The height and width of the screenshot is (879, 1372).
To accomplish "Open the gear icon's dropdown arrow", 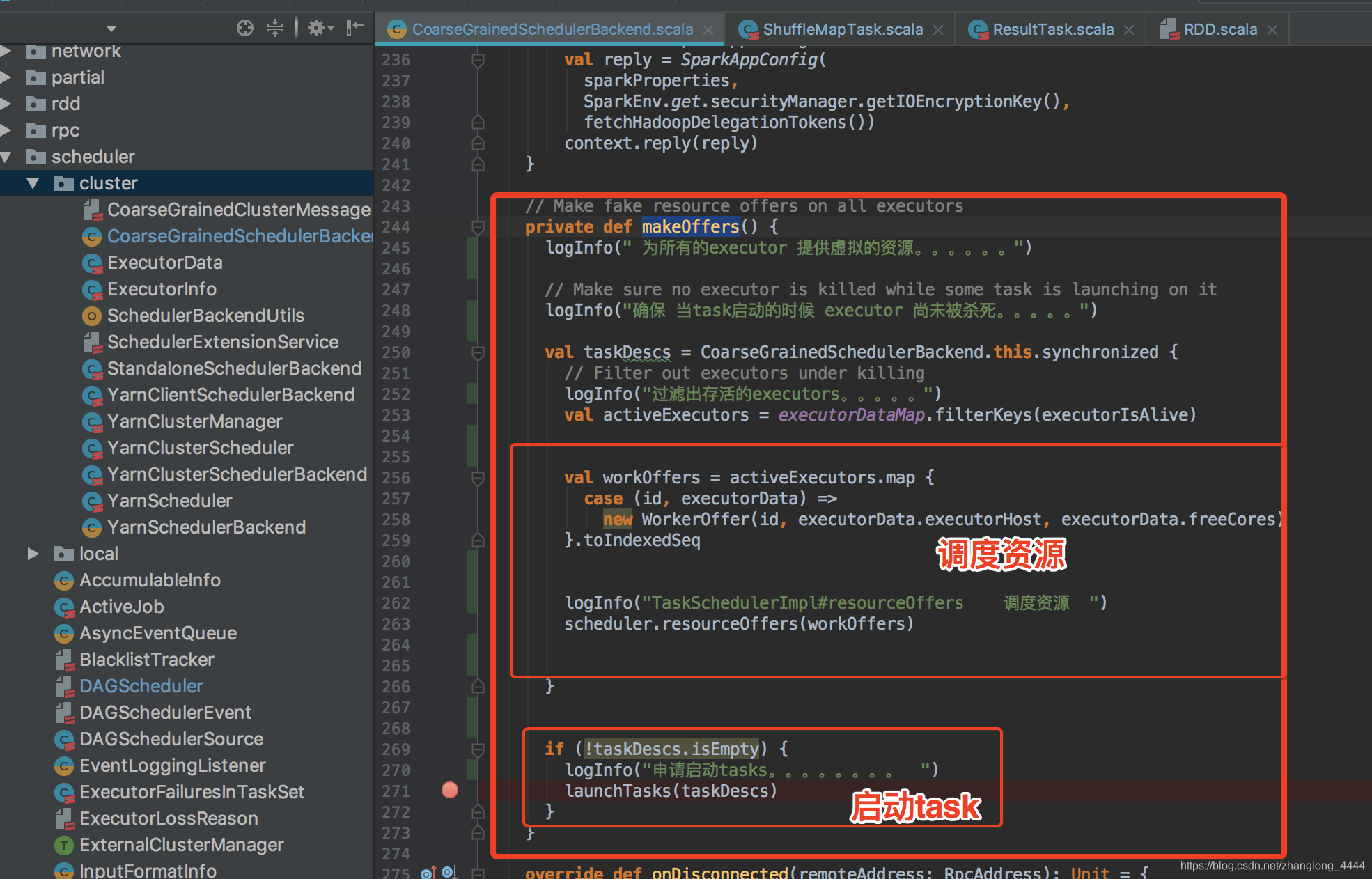I will [x=329, y=28].
